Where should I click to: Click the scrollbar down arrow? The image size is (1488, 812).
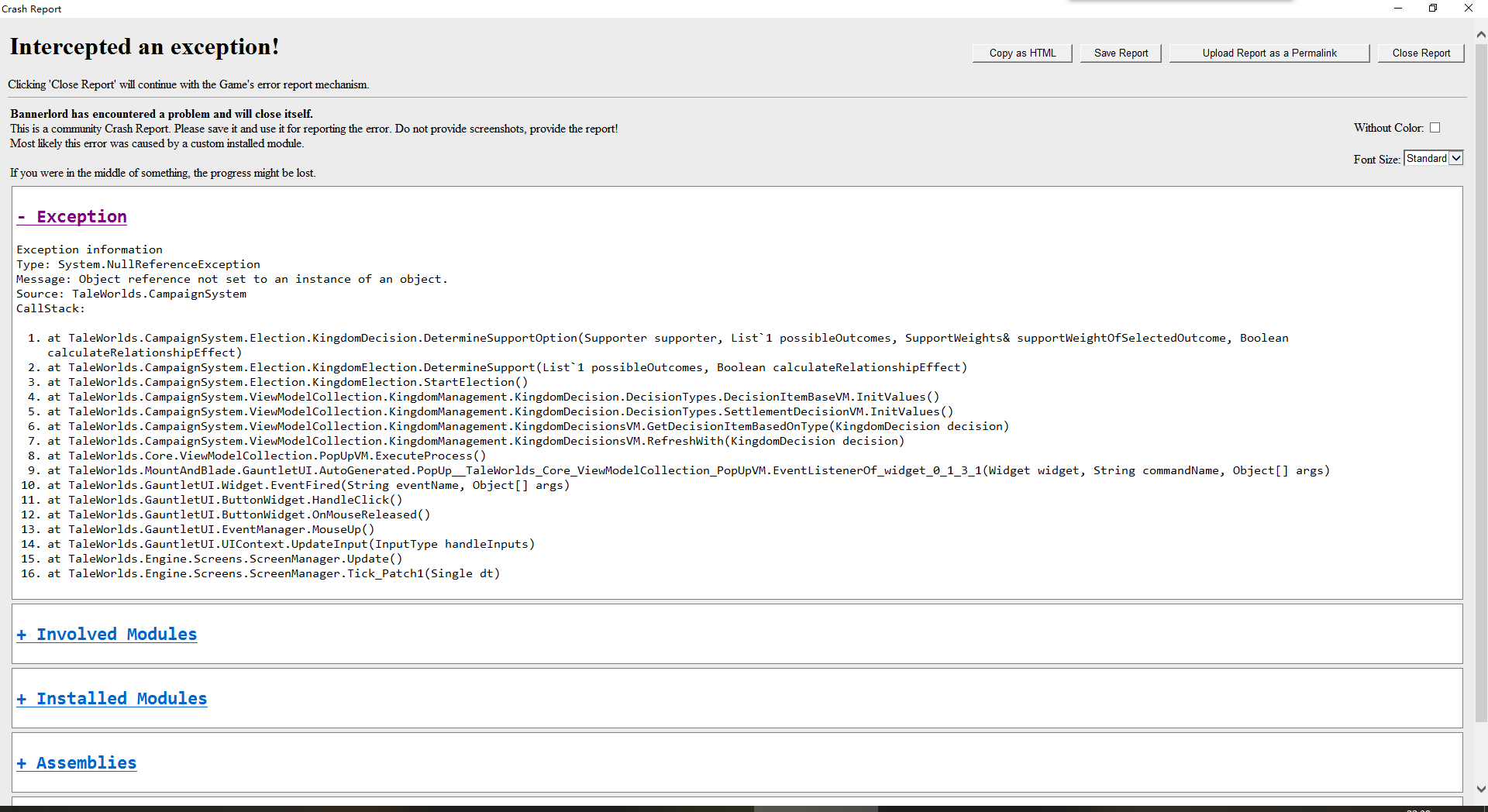pos(1481,789)
